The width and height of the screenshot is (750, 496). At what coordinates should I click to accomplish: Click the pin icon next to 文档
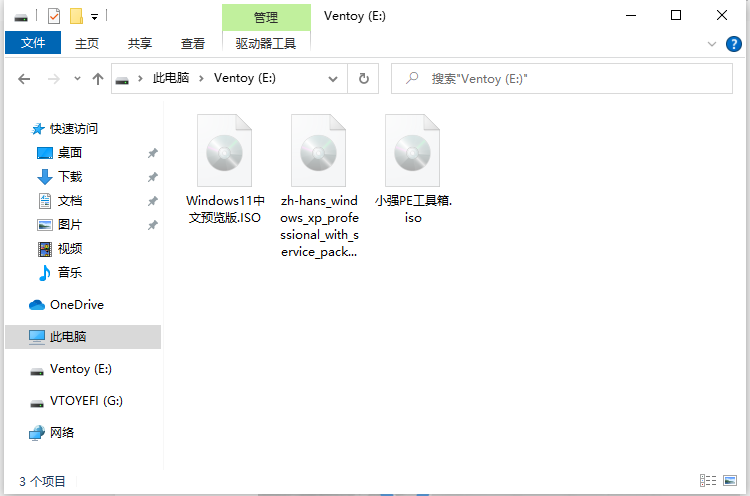[153, 201]
